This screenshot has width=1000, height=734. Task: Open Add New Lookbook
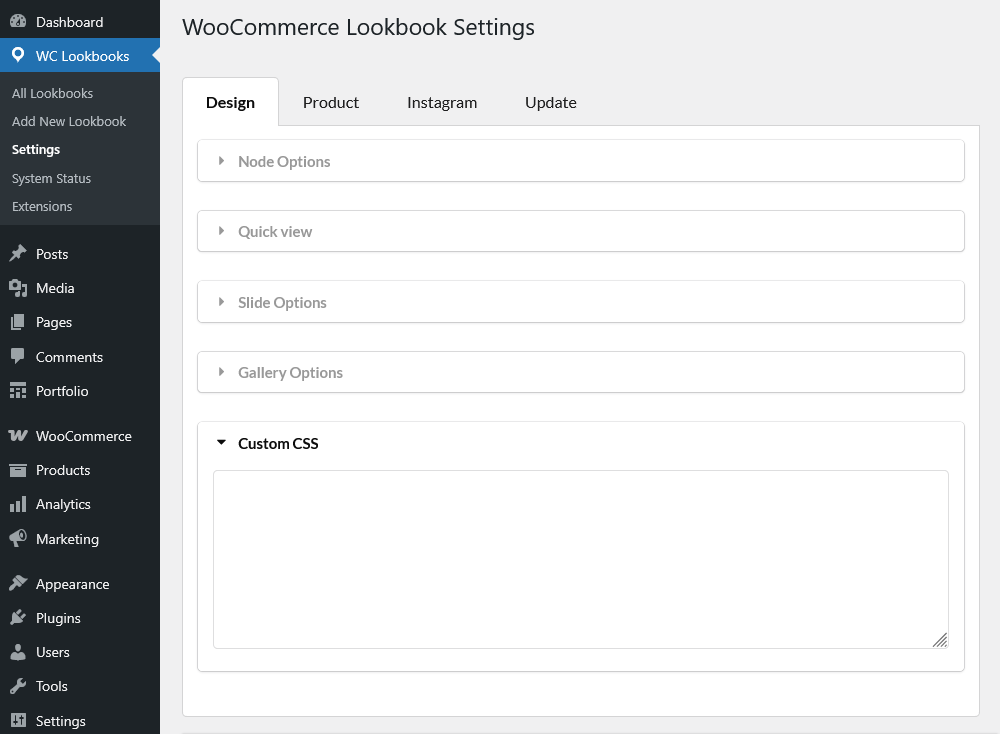pos(69,121)
